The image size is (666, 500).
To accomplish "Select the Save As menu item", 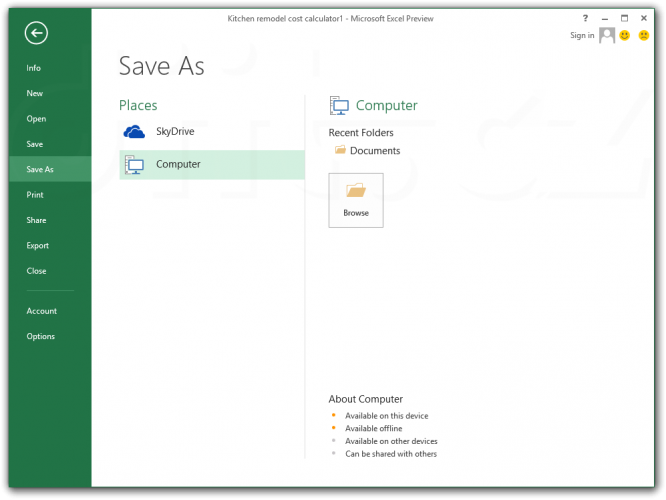I will pos(50,169).
